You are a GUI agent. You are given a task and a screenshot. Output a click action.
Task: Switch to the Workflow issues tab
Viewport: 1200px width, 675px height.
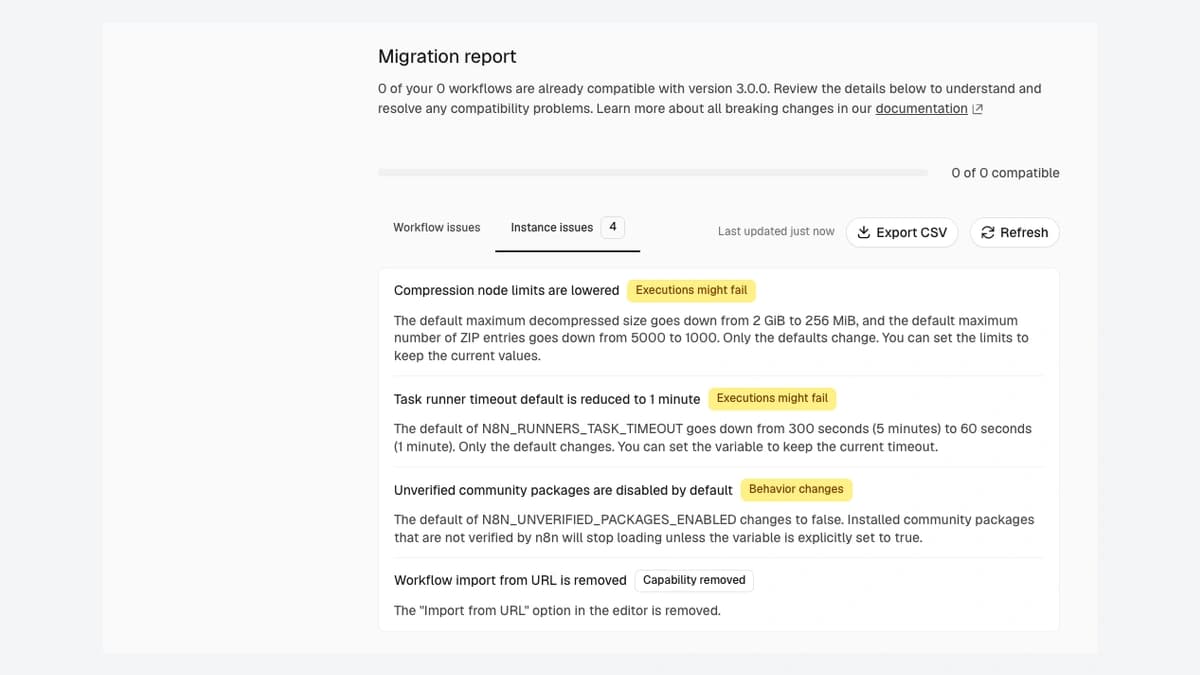pyautogui.click(x=436, y=227)
